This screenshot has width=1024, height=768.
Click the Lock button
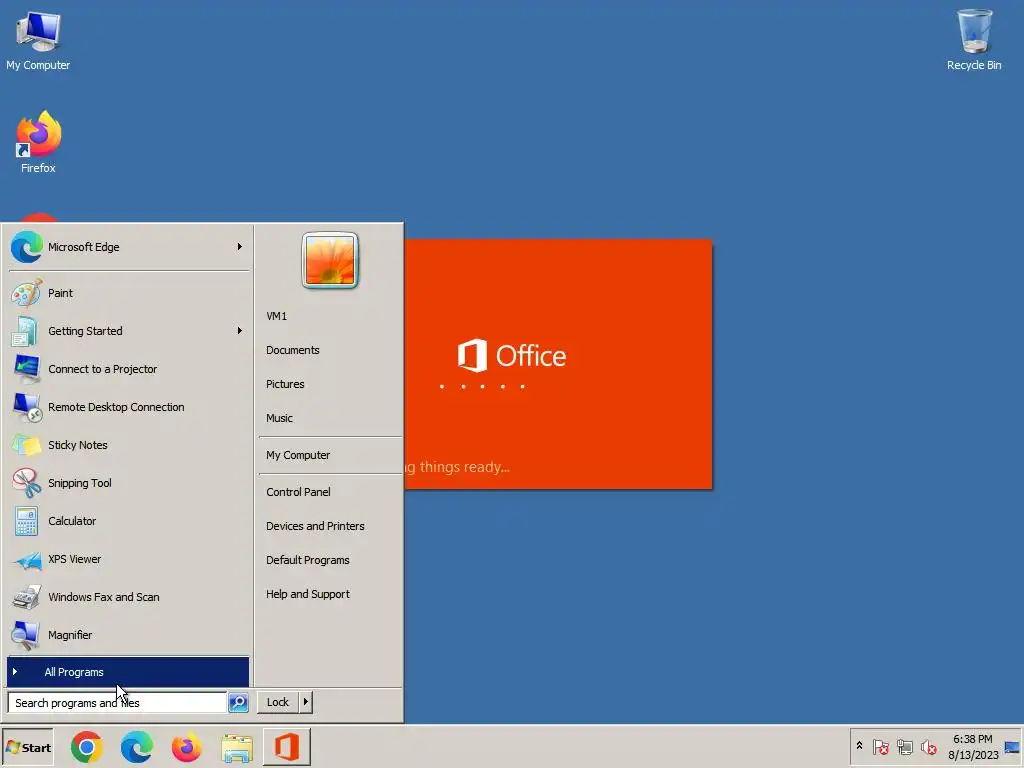[x=278, y=702]
